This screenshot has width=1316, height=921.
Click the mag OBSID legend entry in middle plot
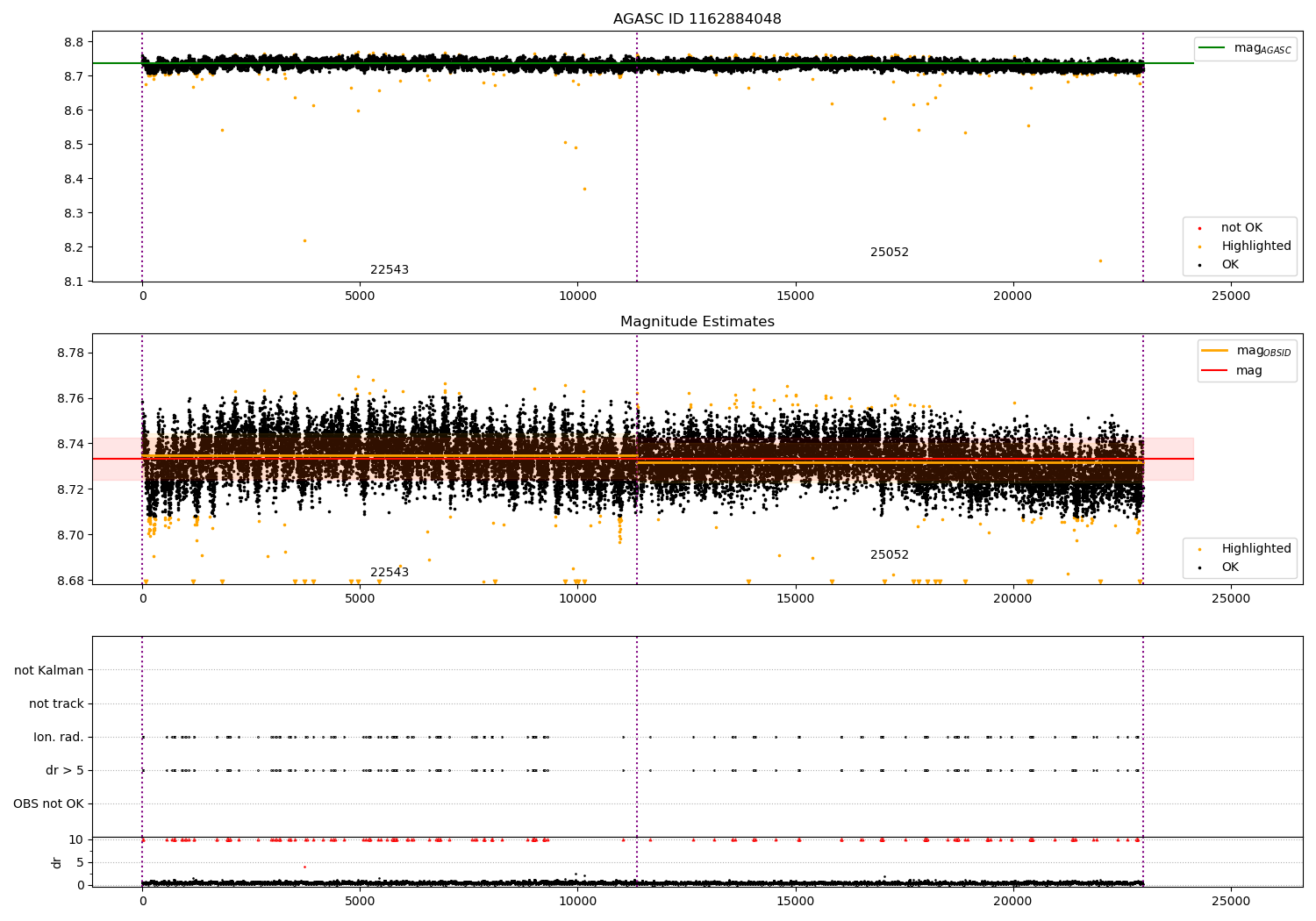pos(1246,351)
